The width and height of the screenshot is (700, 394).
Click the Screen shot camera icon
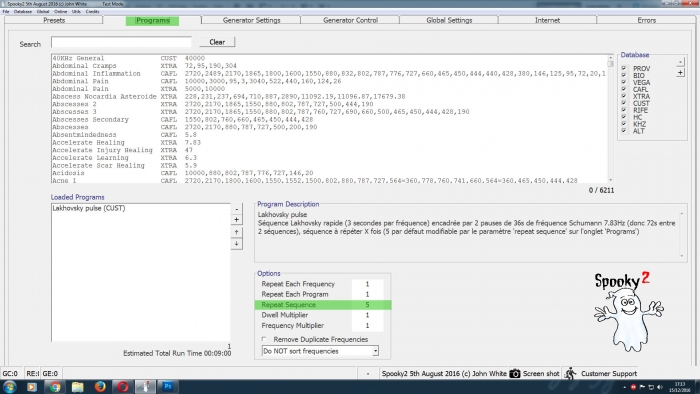click(x=515, y=373)
